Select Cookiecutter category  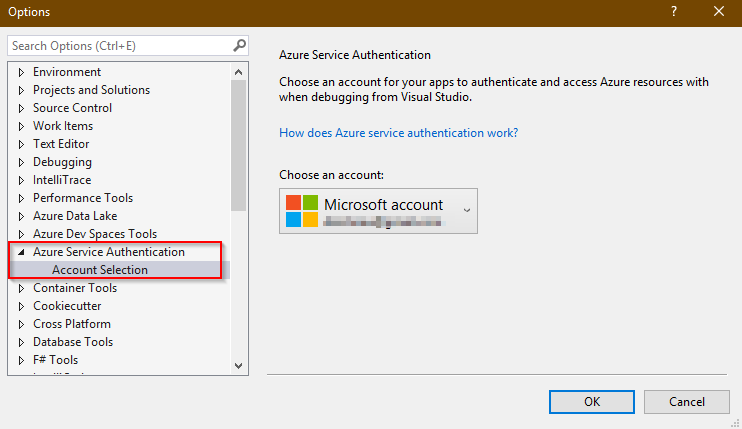click(x=67, y=306)
